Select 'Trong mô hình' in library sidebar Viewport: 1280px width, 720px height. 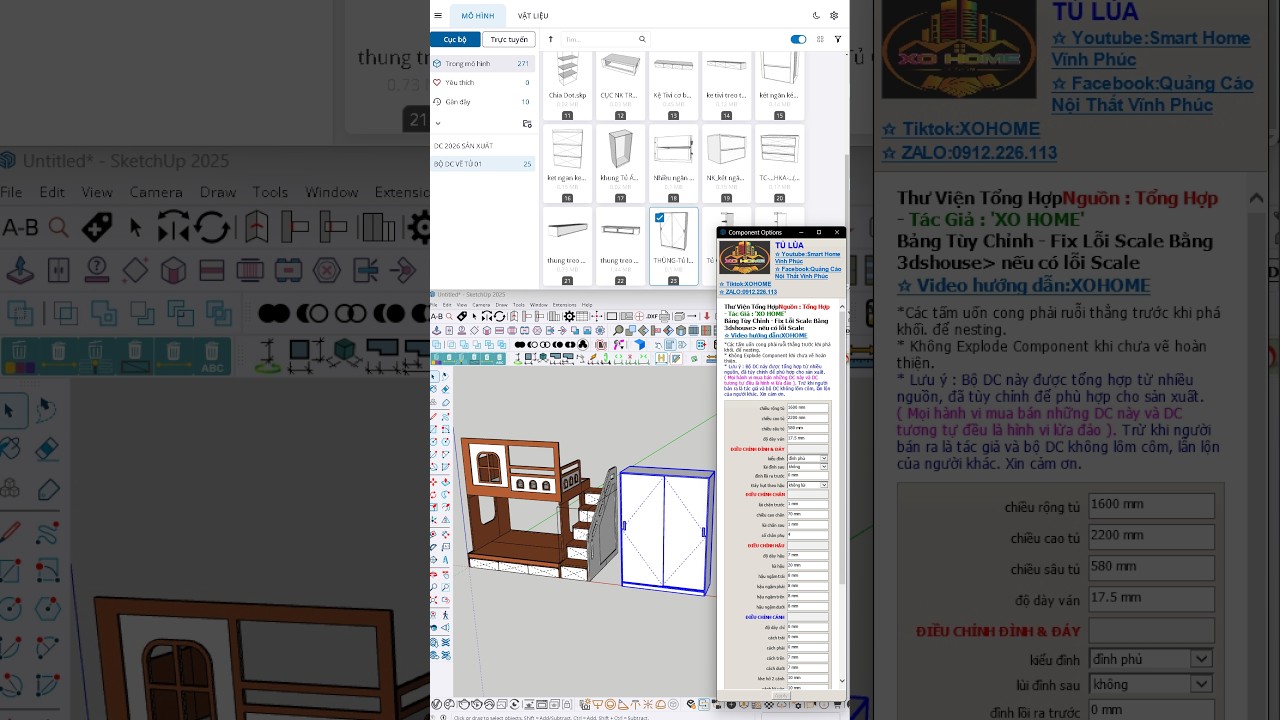coord(482,63)
